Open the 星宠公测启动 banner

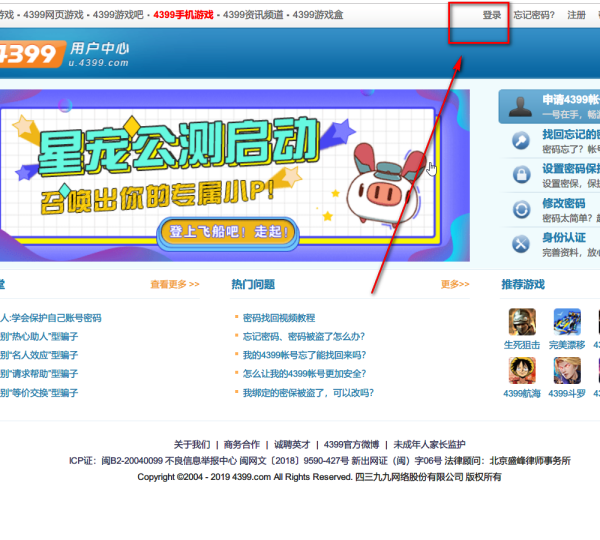(x=234, y=175)
